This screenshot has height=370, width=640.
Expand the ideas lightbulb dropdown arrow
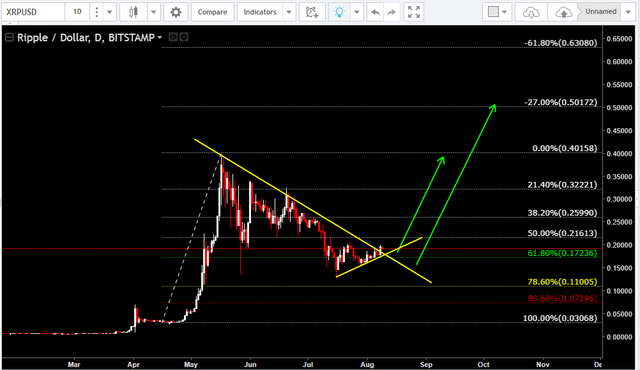click(x=357, y=12)
